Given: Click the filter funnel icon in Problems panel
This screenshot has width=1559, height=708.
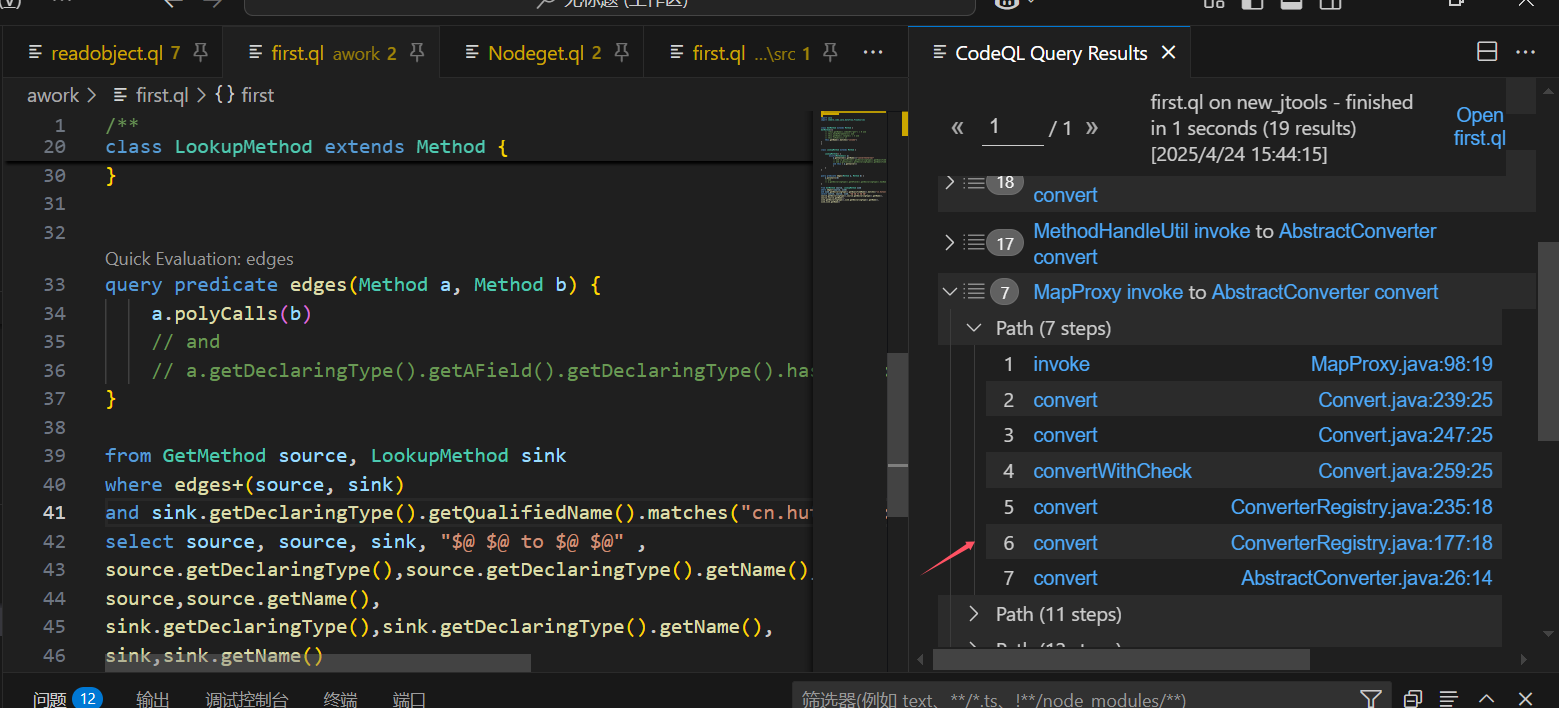Looking at the screenshot, I should [1370, 698].
